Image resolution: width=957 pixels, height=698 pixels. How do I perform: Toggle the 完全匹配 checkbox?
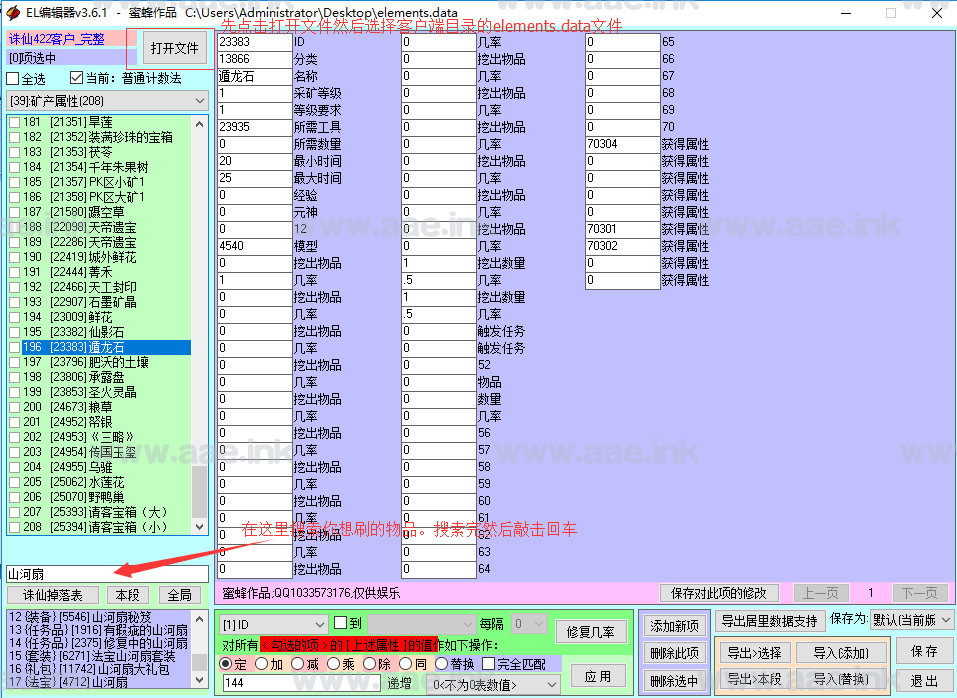point(488,664)
